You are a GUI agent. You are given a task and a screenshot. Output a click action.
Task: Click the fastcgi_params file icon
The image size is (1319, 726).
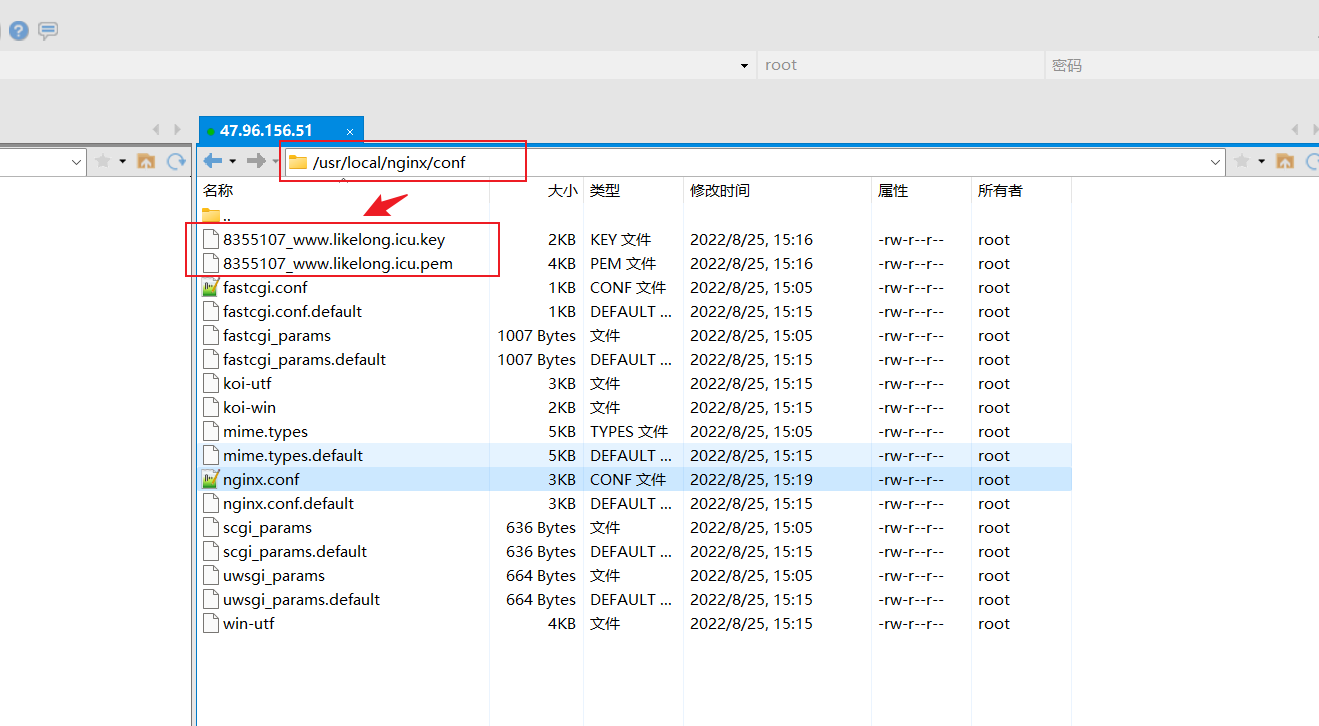pyautogui.click(x=210, y=335)
